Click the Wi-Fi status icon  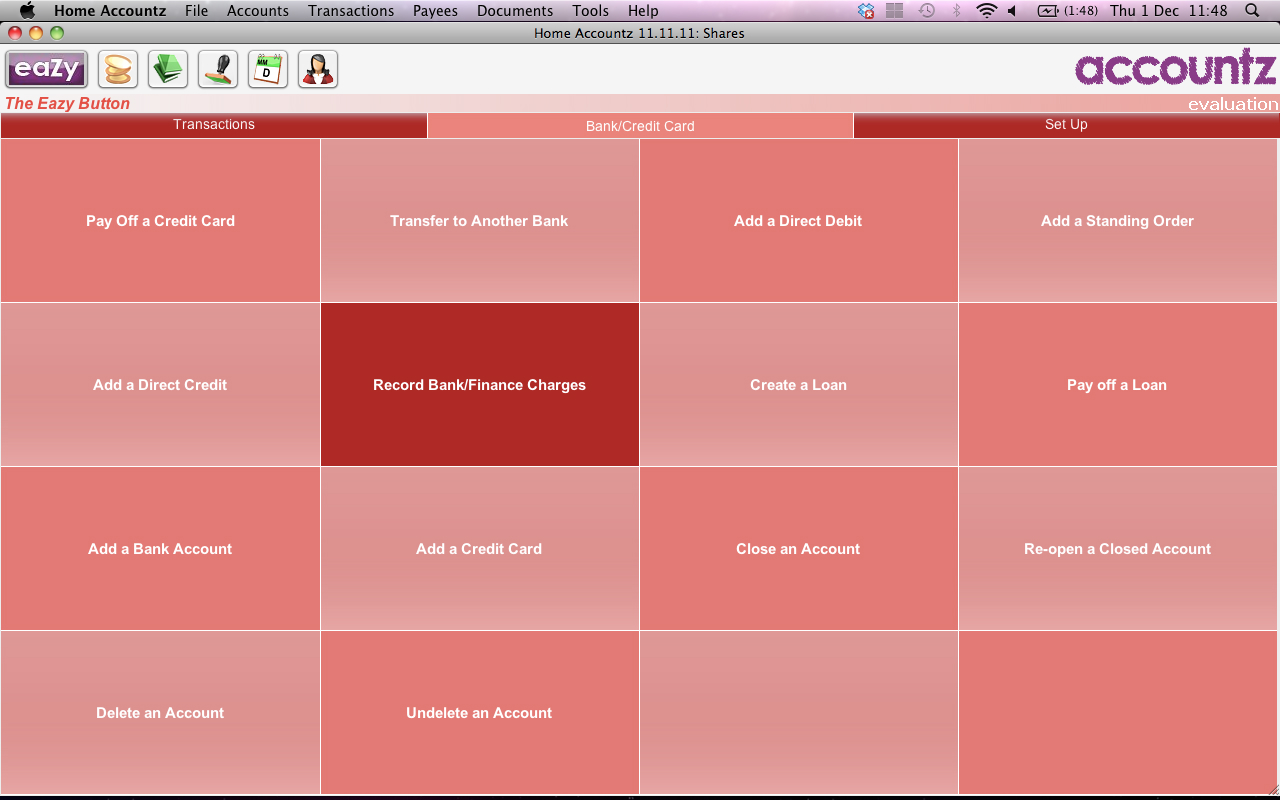[x=987, y=11]
